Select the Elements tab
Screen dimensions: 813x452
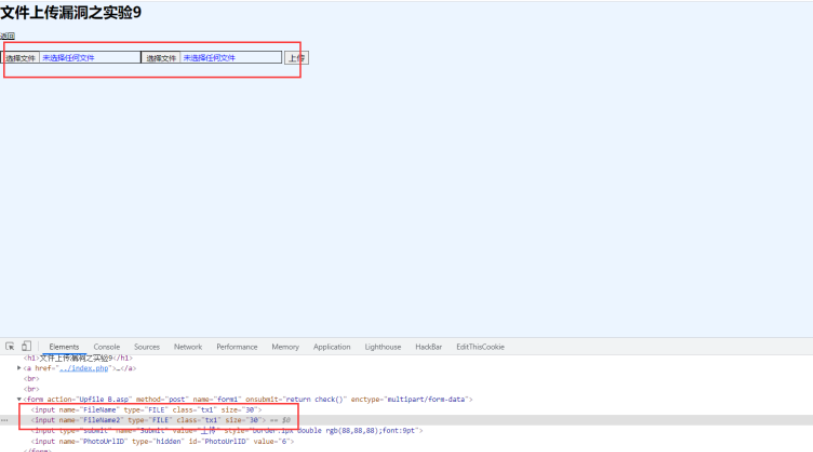tap(64, 347)
